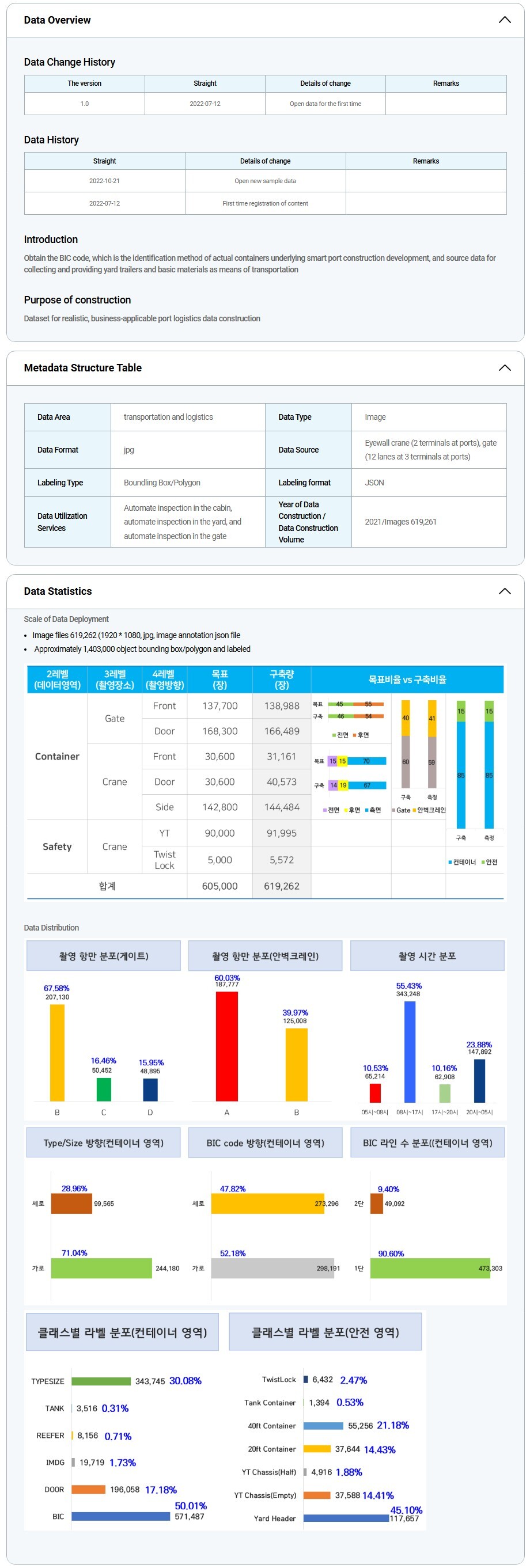Click the red A bar showing 60.03%

pos(226,1046)
